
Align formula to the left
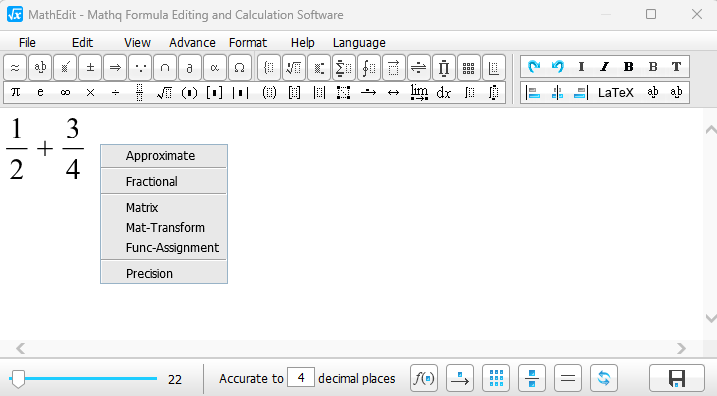[533, 93]
